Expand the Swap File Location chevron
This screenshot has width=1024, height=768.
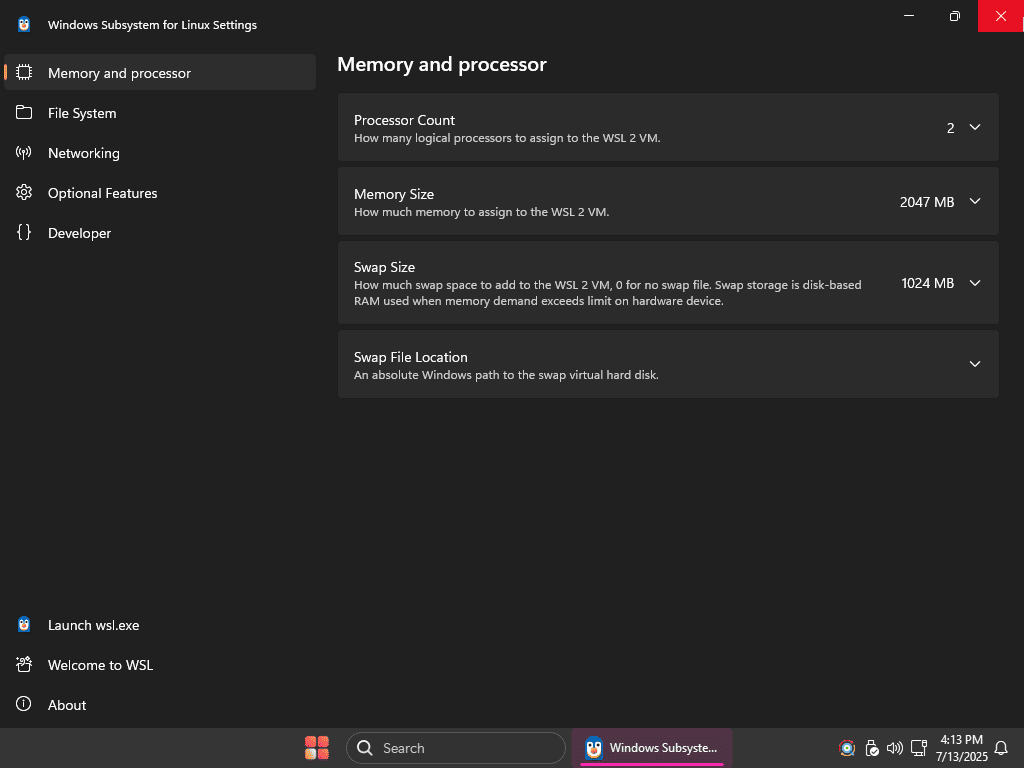pos(975,364)
